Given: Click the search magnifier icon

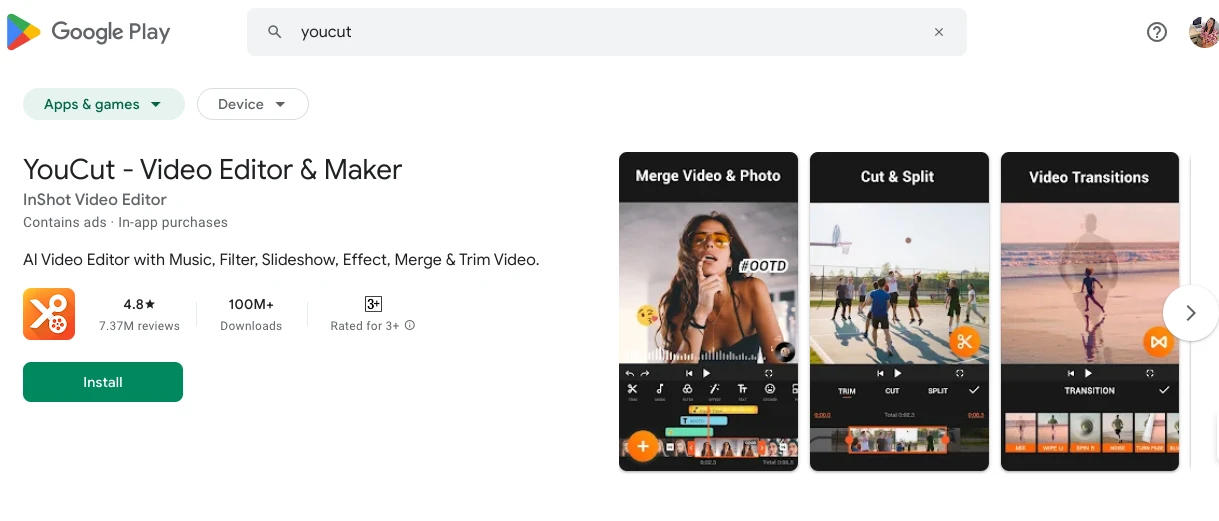Looking at the screenshot, I should [275, 32].
